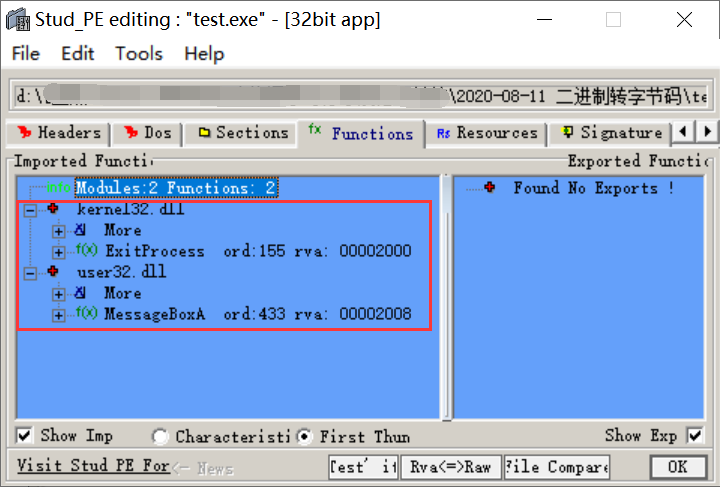This screenshot has width=720, height=487.
Task: Switch to the Resources tab
Action: (487, 133)
